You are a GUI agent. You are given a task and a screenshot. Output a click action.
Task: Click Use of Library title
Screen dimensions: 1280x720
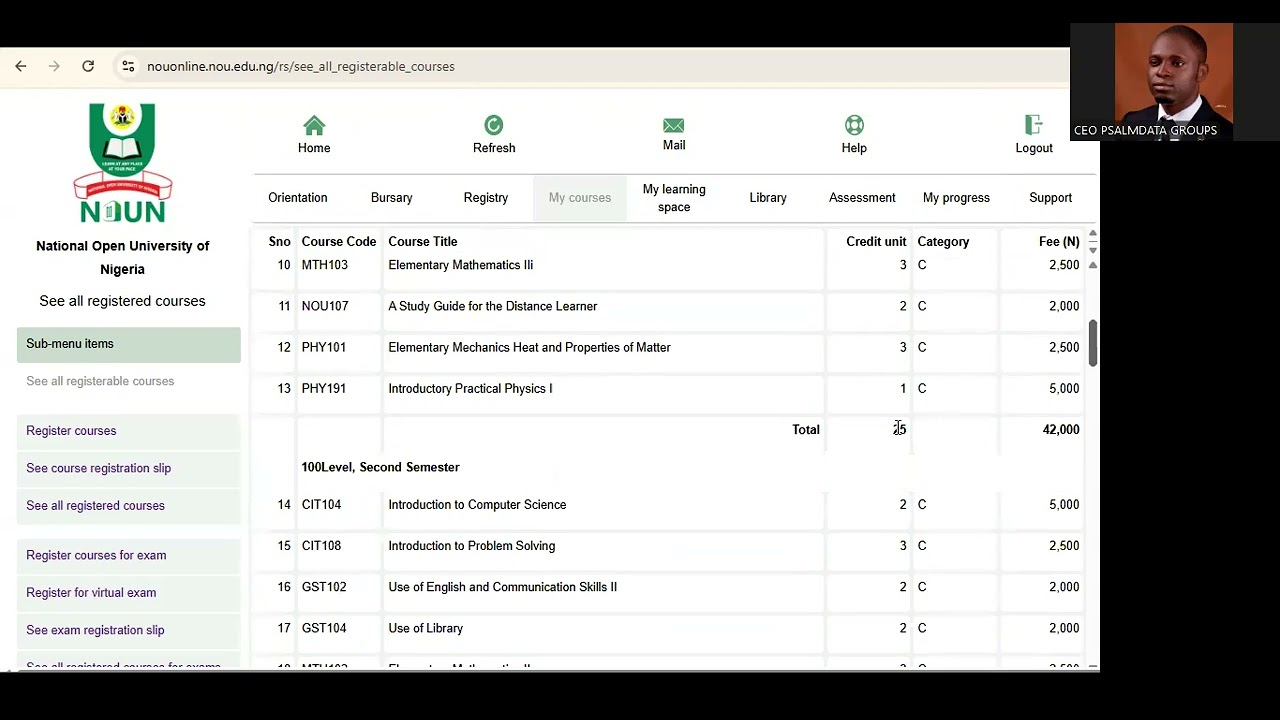(x=426, y=628)
